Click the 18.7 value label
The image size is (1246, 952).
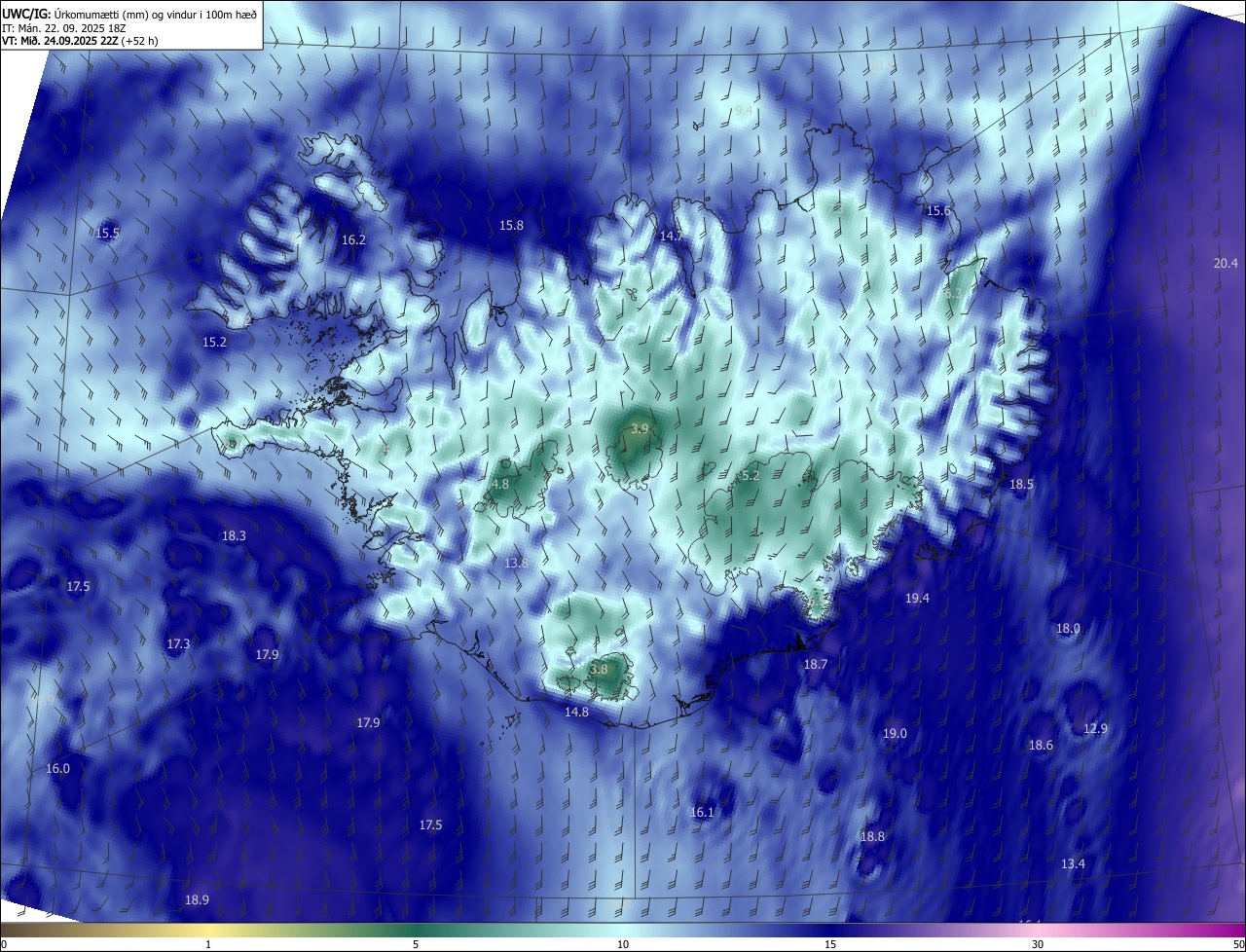[815, 665]
